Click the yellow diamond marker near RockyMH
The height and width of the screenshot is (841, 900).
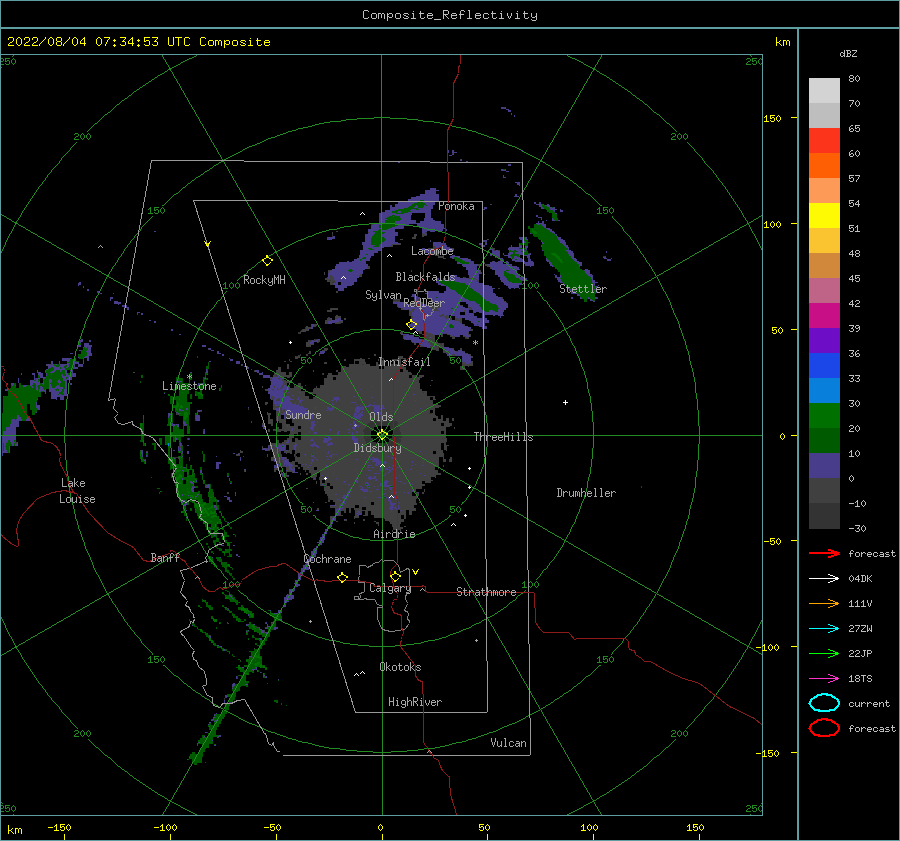tap(267, 261)
